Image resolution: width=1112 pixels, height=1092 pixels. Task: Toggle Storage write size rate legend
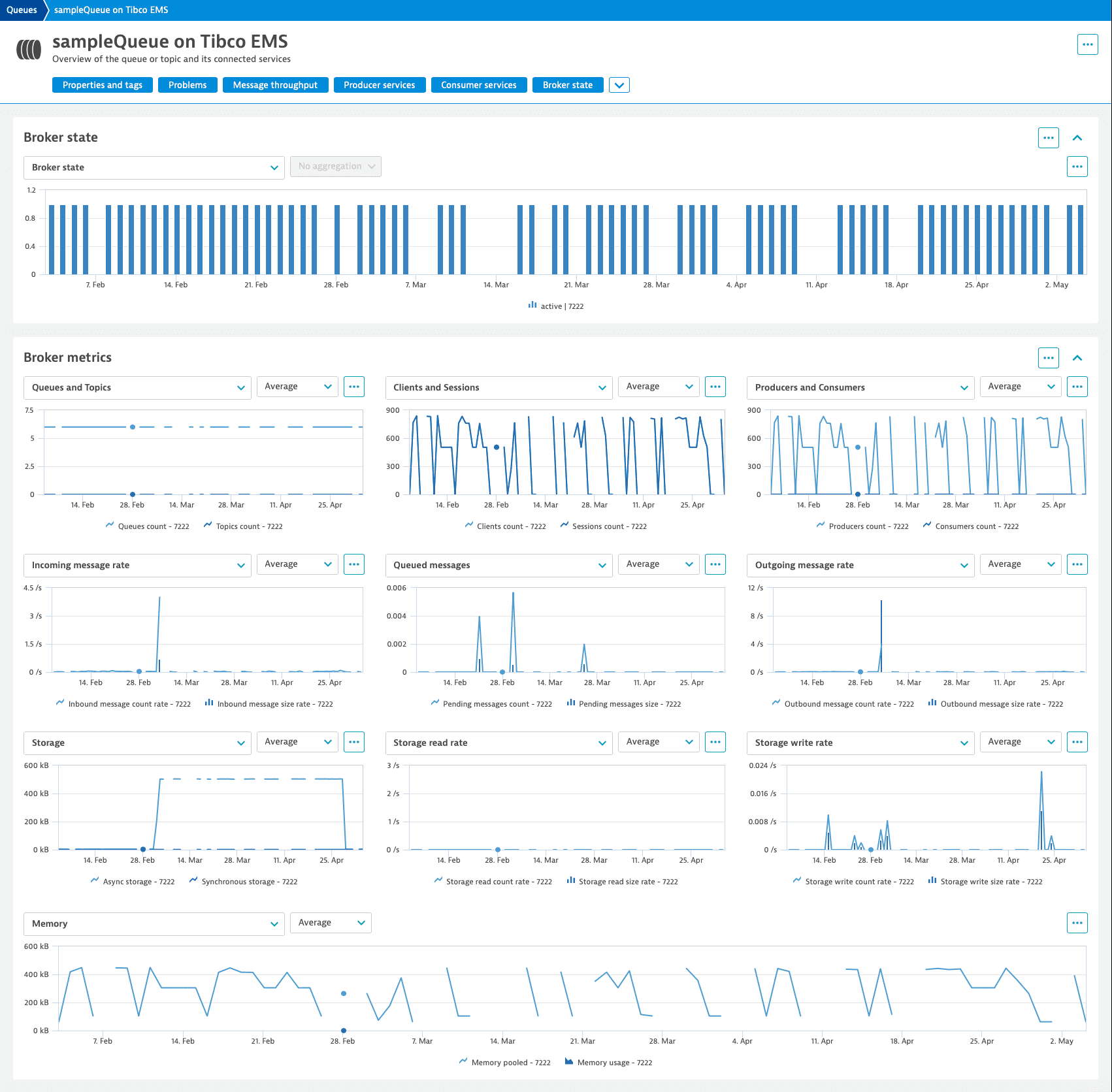985,881
